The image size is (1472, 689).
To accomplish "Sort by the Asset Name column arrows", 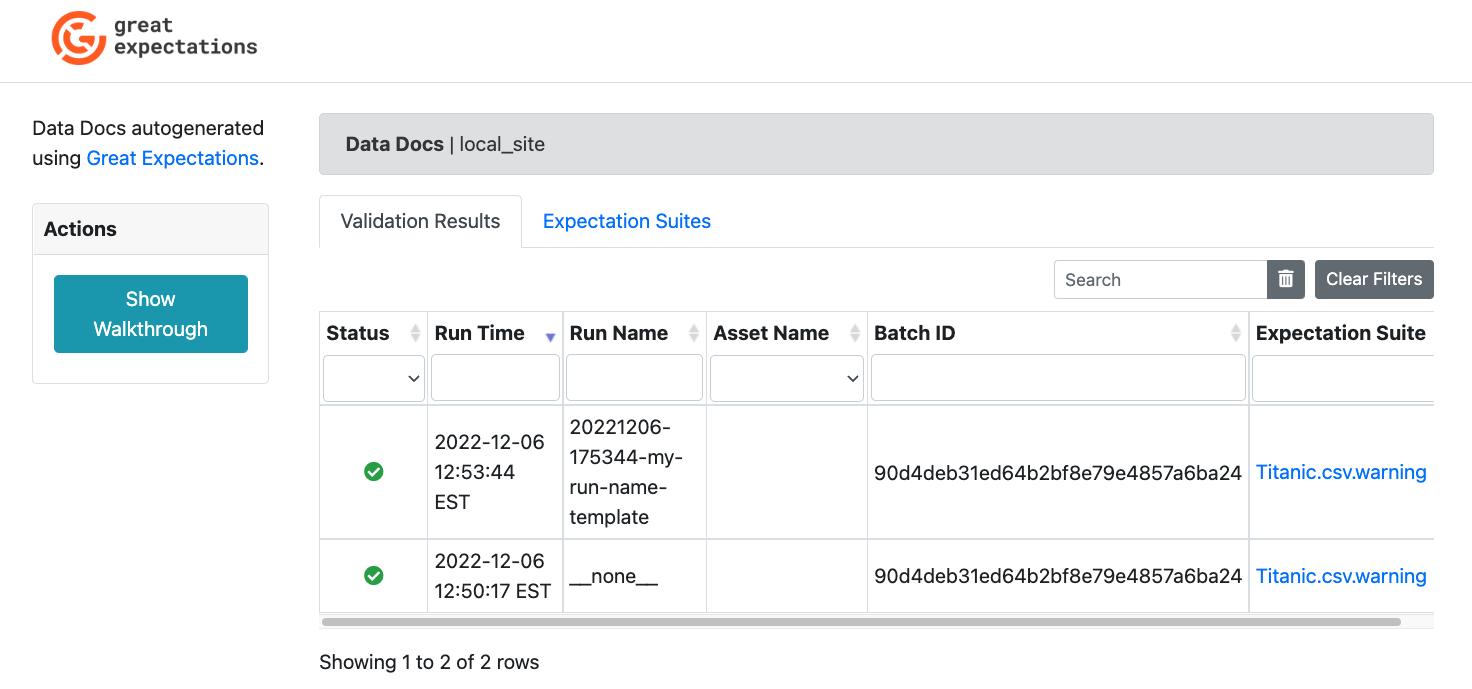I will (x=855, y=334).
